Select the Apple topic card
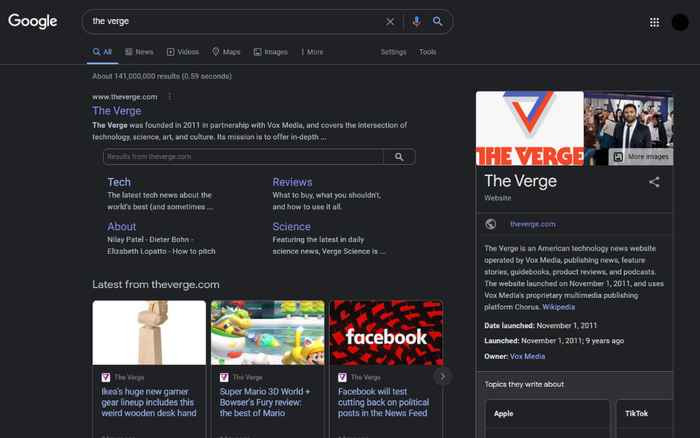The image size is (700, 438). tap(547, 418)
